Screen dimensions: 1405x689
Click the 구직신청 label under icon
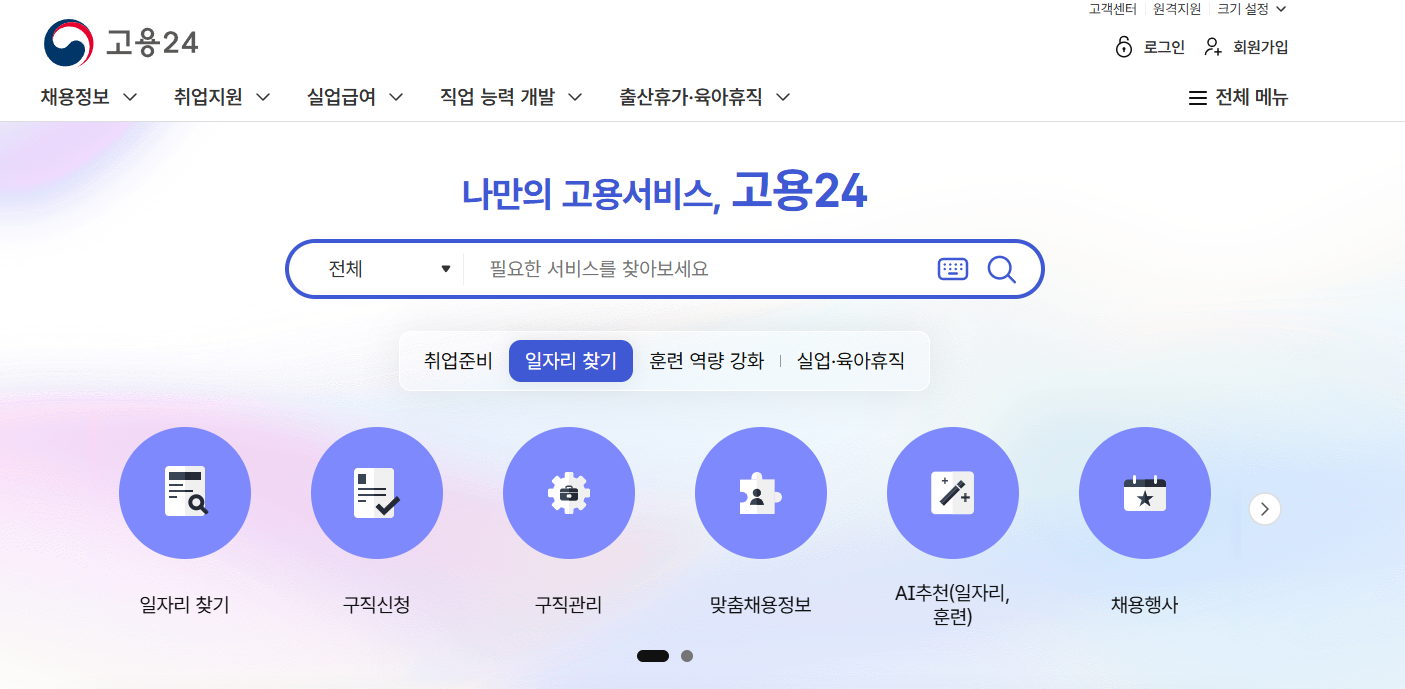377,605
